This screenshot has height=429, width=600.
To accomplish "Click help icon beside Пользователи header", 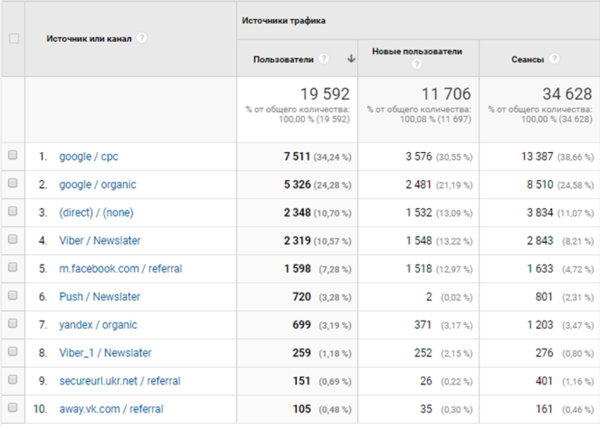I will [x=324, y=59].
